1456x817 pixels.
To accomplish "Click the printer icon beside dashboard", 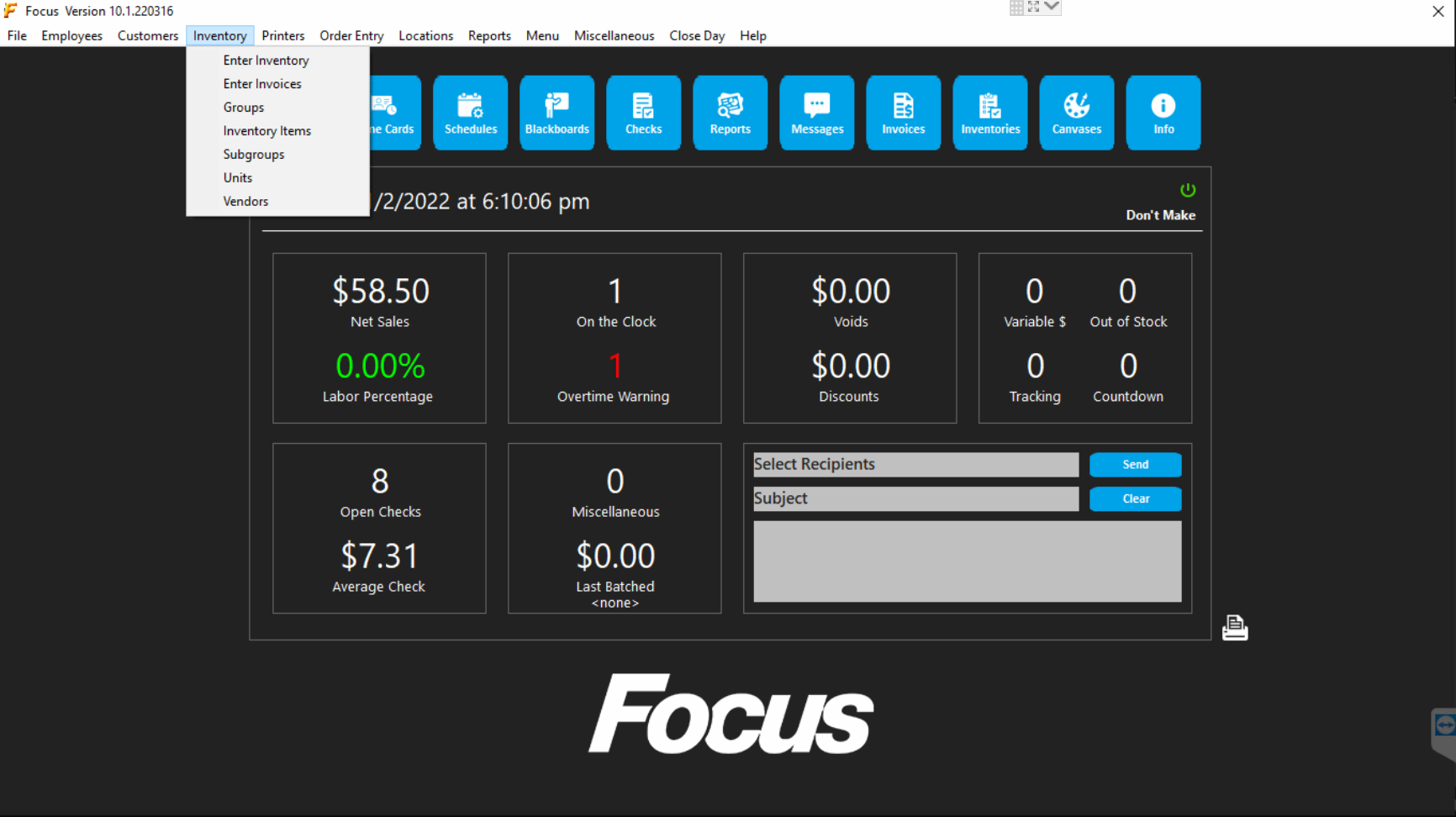I will [x=1235, y=627].
